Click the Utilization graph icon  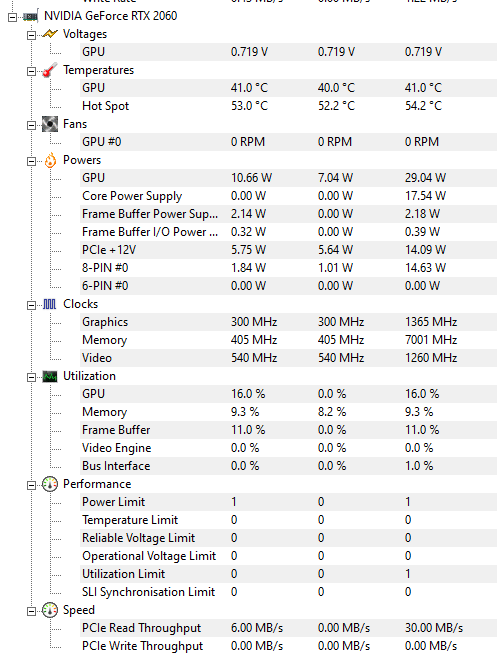pyautogui.click(x=50, y=376)
